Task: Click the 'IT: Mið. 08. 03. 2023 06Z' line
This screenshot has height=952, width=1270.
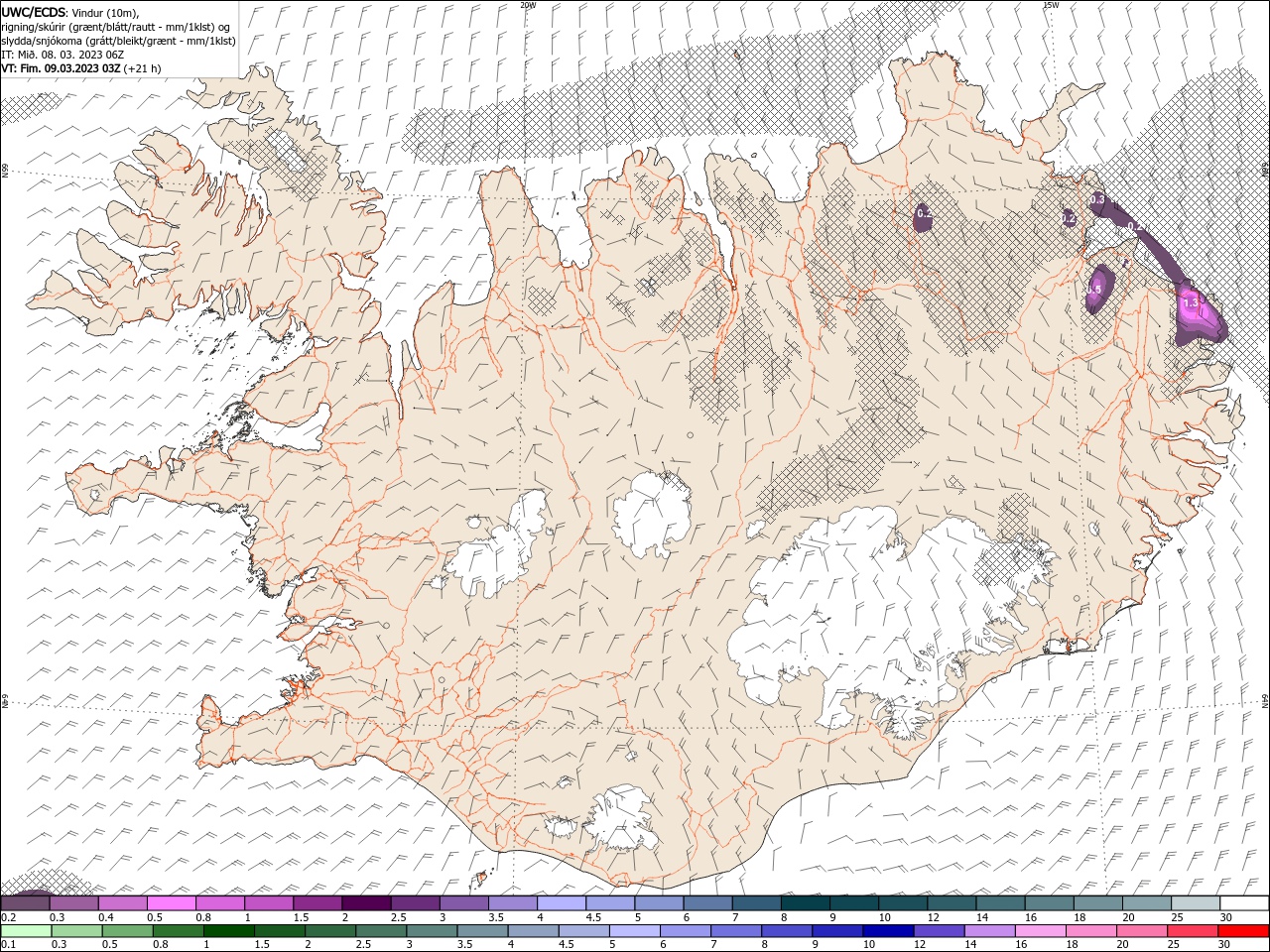Action: pos(63,55)
